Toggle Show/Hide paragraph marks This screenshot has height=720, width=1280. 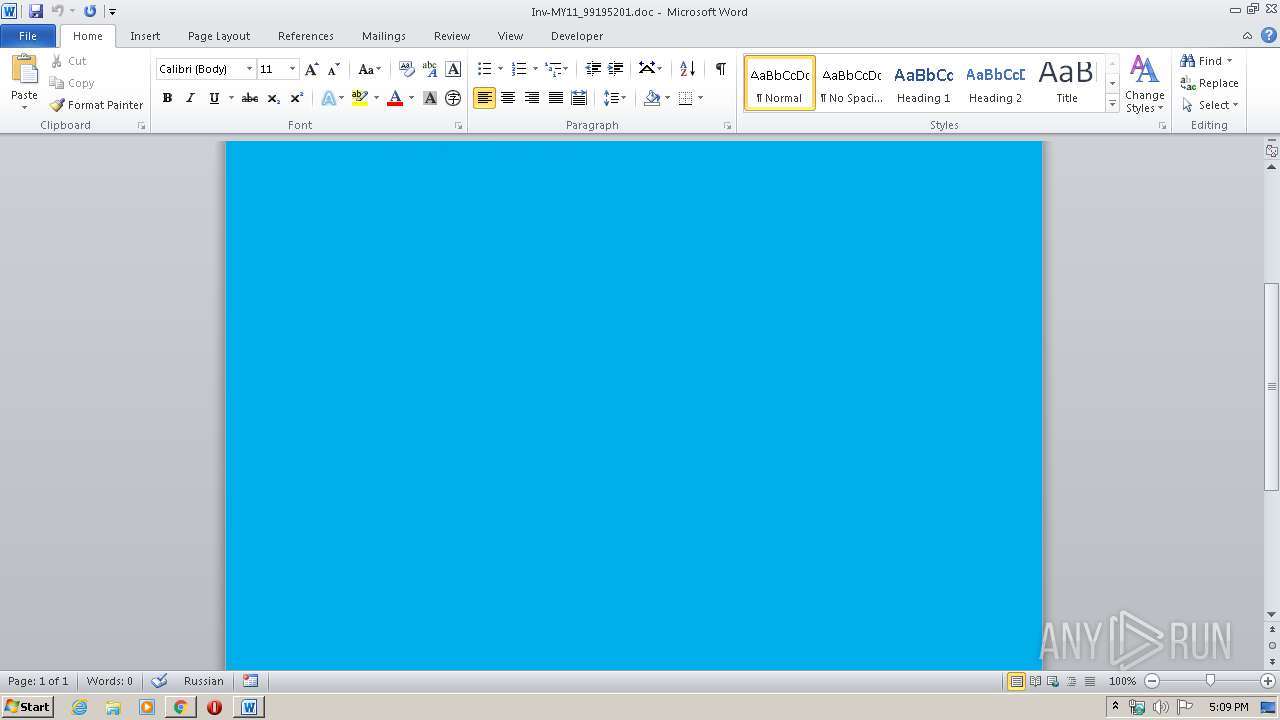pos(720,69)
